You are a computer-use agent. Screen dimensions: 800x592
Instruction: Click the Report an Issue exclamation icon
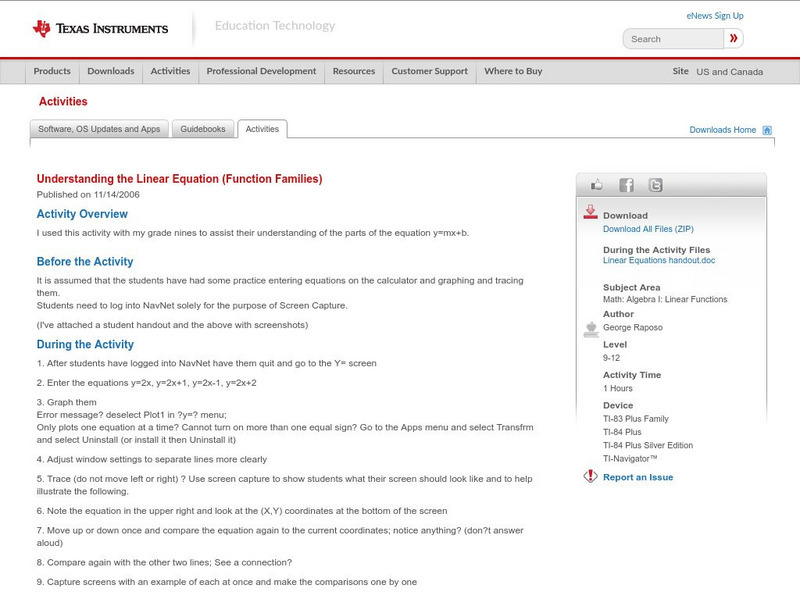[x=590, y=476]
